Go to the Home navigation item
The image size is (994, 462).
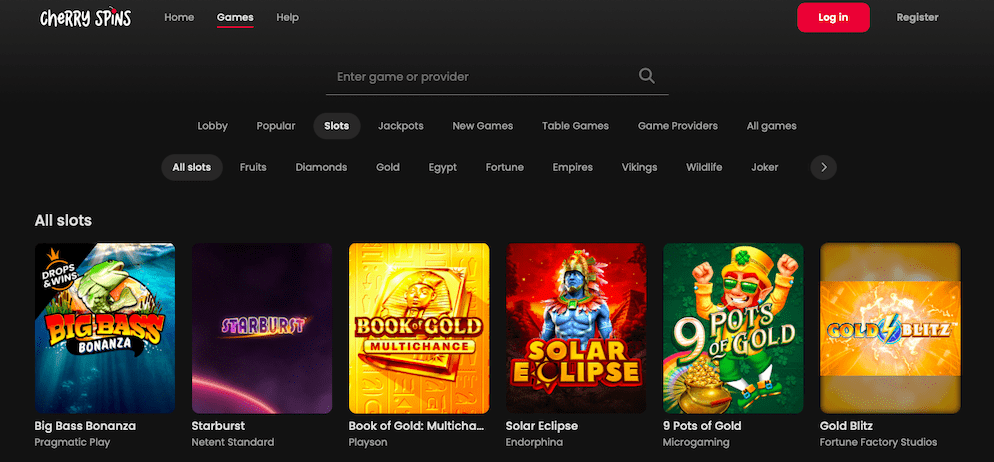179,17
